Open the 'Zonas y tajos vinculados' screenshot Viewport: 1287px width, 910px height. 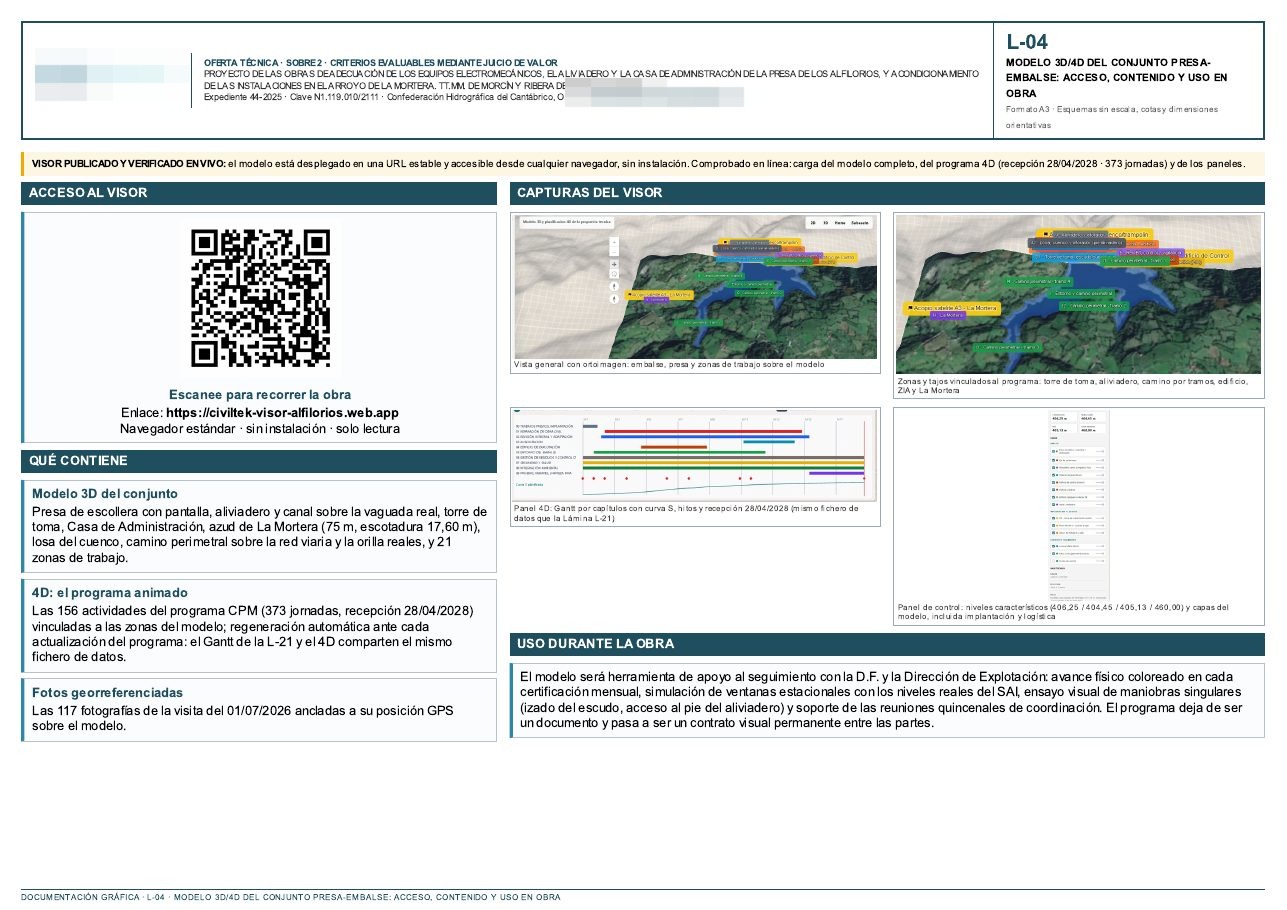coord(1077,295)
